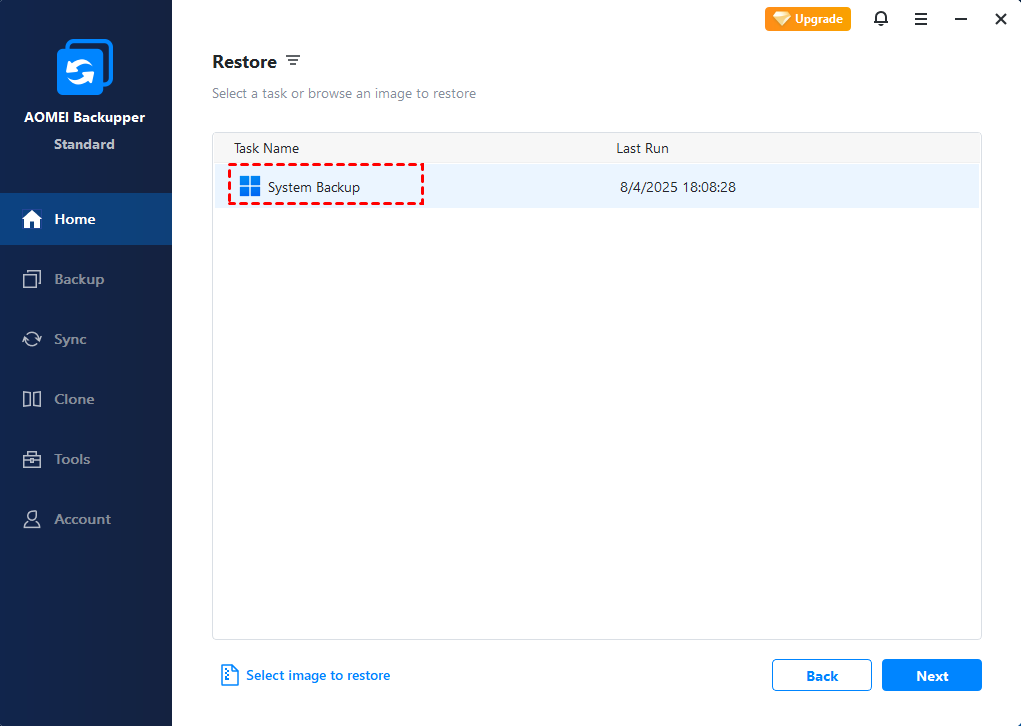
Task: Show notifications via the bell icon
Action: [881, 19]
